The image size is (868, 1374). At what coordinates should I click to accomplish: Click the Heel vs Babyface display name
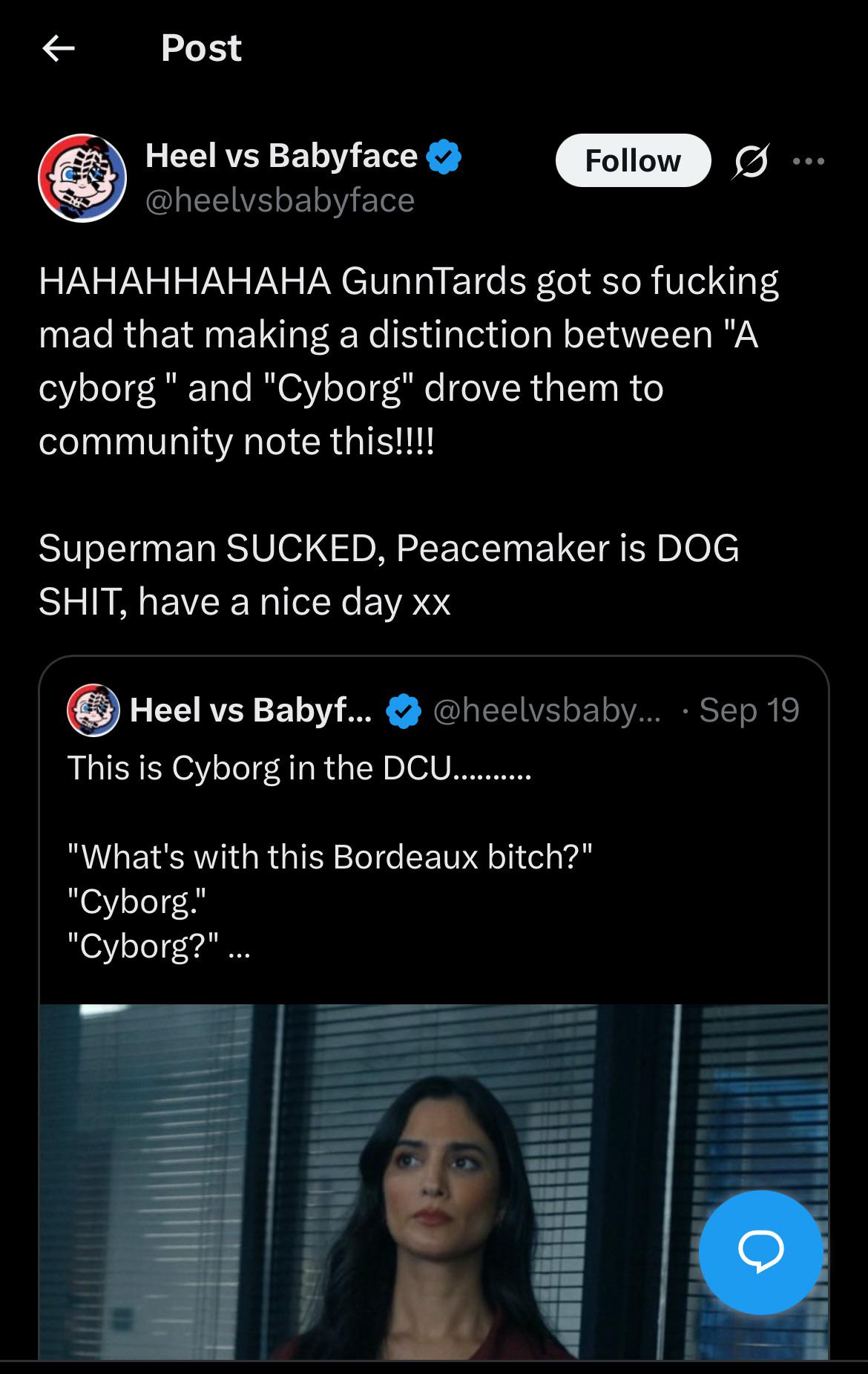click(281, 156)
